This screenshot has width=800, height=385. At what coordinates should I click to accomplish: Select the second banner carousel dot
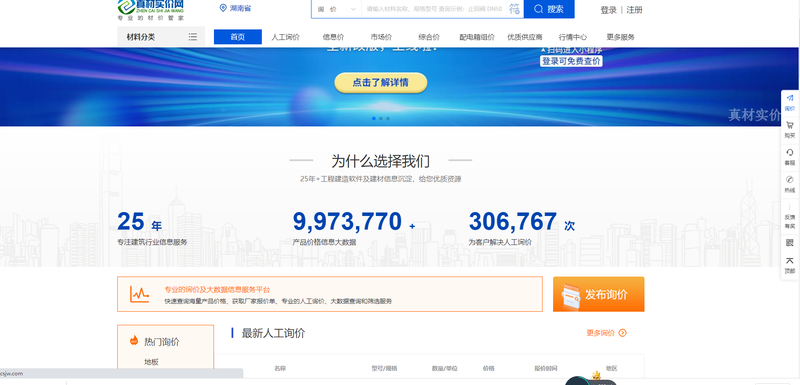(381, 118)
